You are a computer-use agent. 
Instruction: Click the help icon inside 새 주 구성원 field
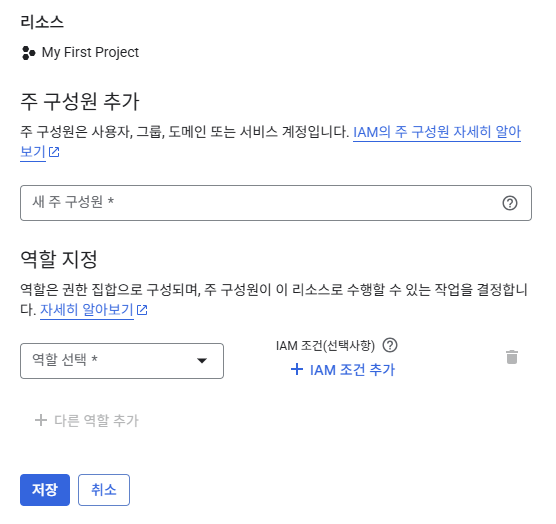point(510,203)
